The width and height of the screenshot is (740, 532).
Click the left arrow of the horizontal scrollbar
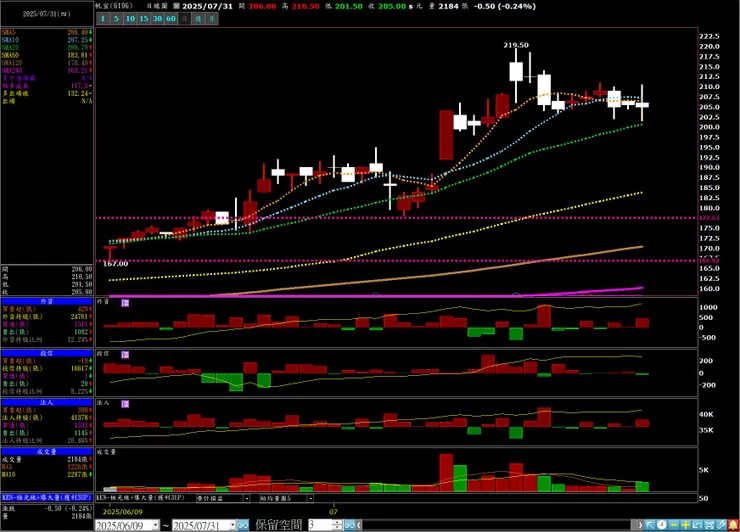point(359,525)
